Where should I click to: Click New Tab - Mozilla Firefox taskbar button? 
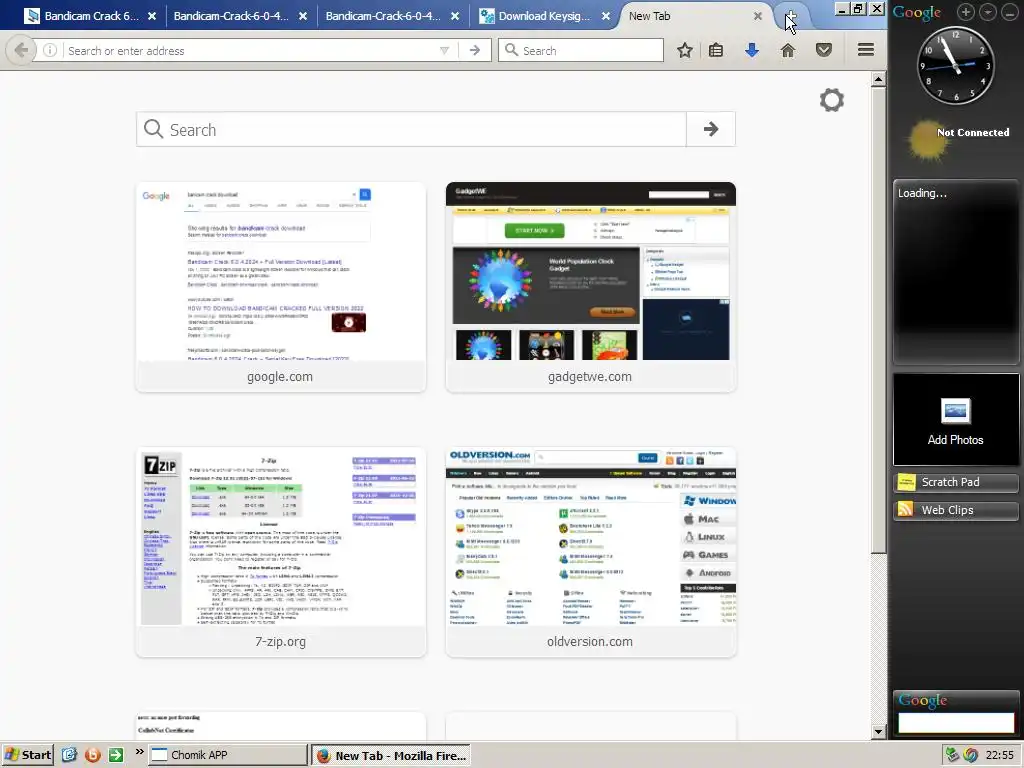pos(391,756)
